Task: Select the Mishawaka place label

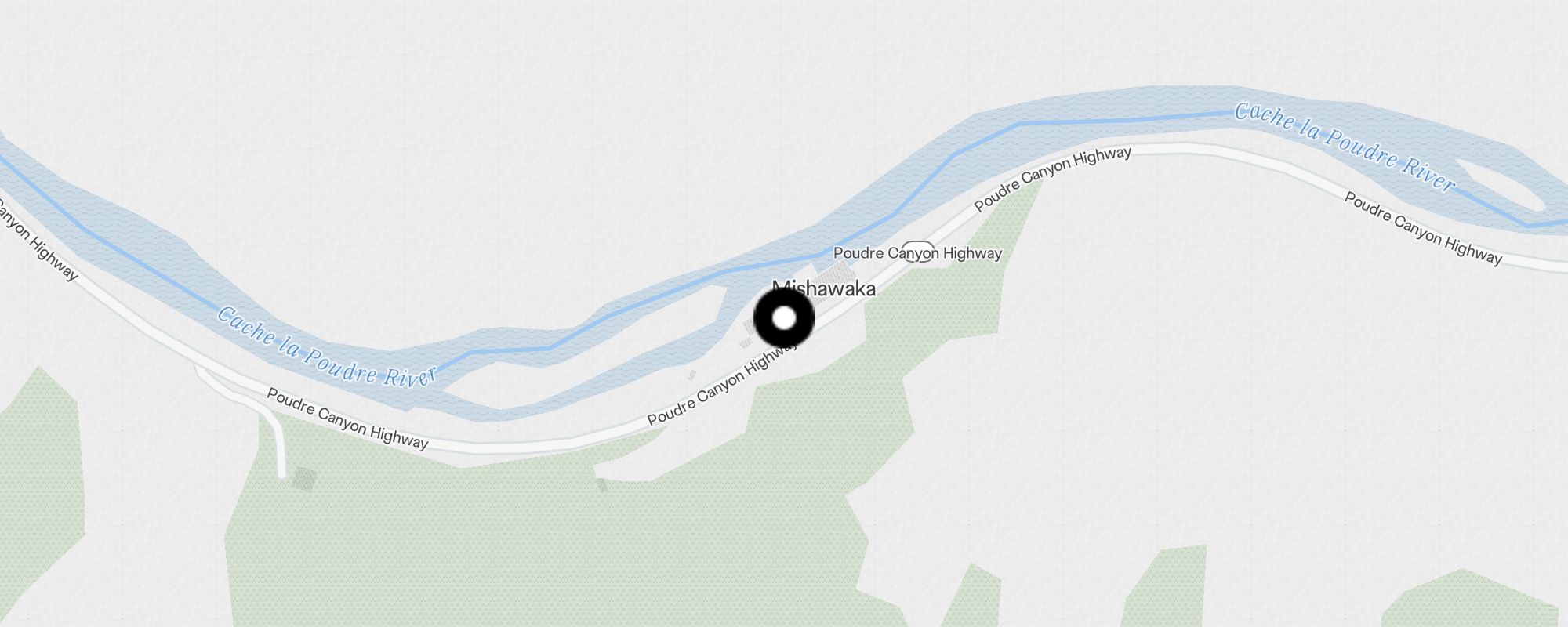Action: [x=824, y=288]
